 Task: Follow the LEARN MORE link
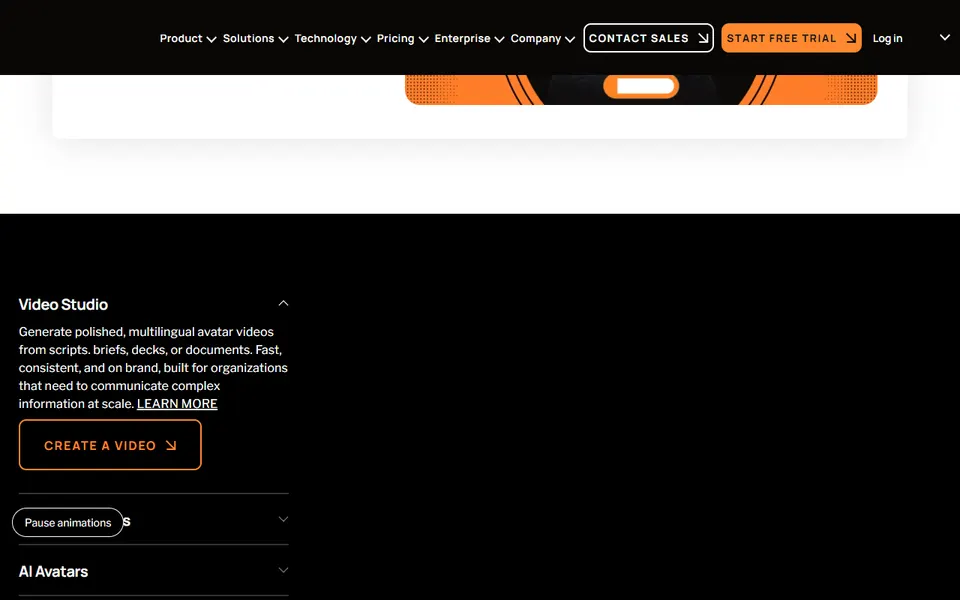pyautogui.click(x=177, y=403)
